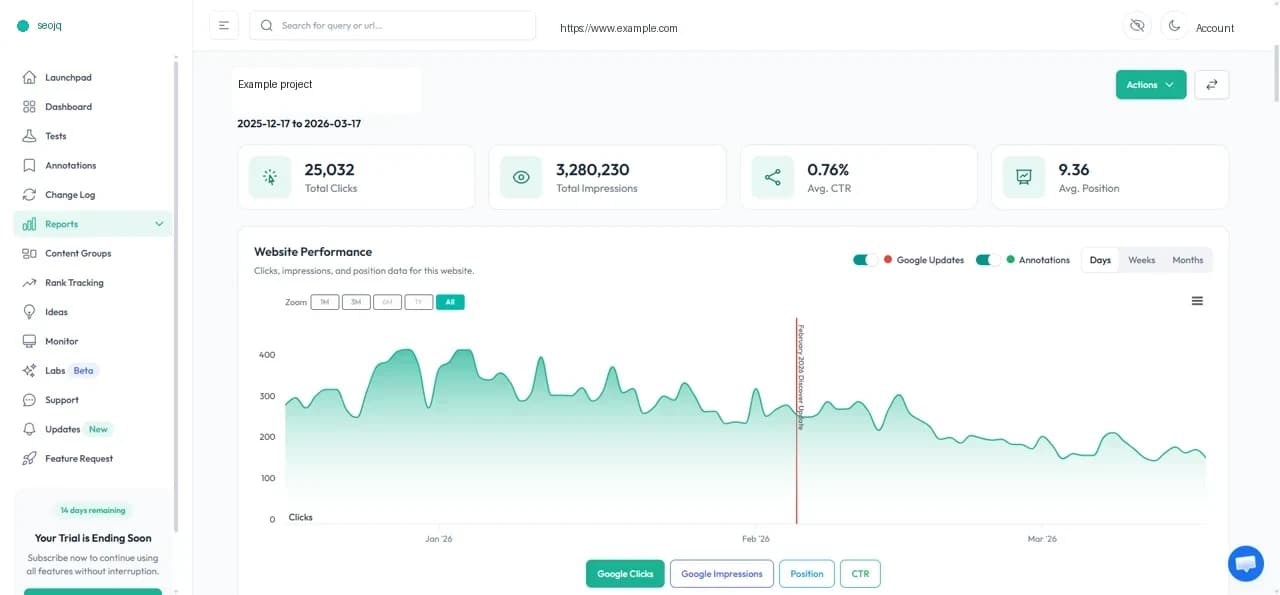1280x595 pixels.
Task: Show the Google Impressions series
Action: tap(721, 573)
